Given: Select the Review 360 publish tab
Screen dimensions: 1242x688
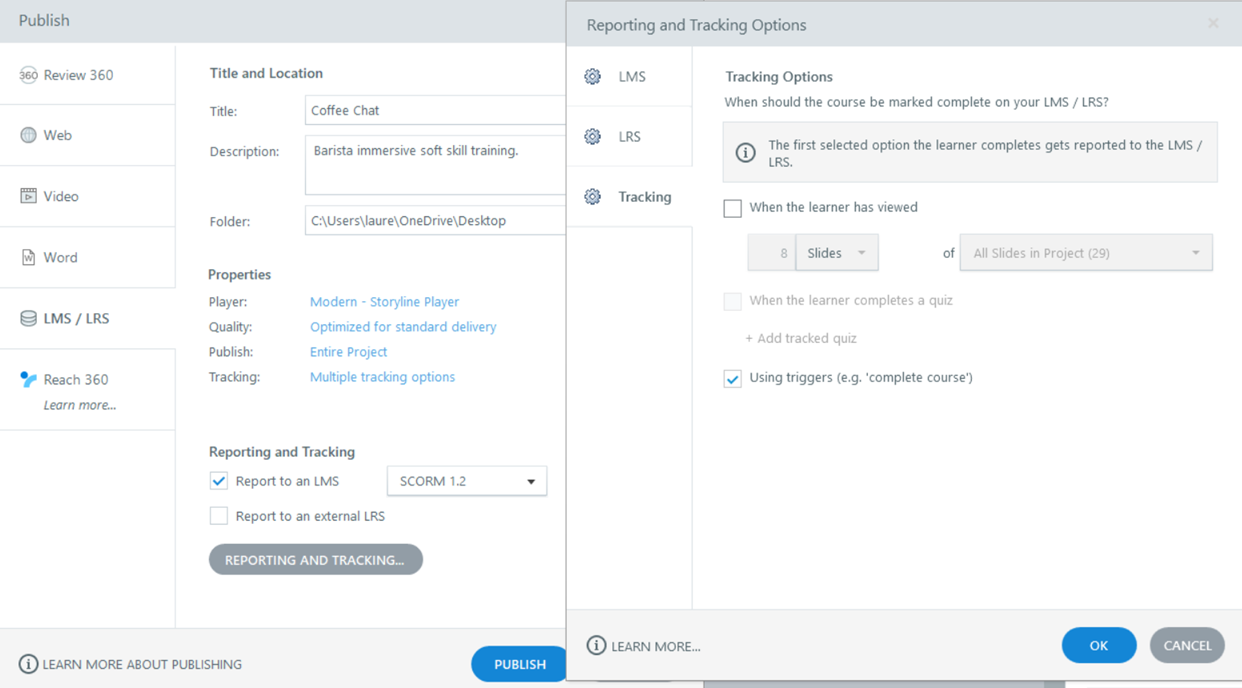Looking at the screenshot, I should pyautogui.click(x=87, y=75).
